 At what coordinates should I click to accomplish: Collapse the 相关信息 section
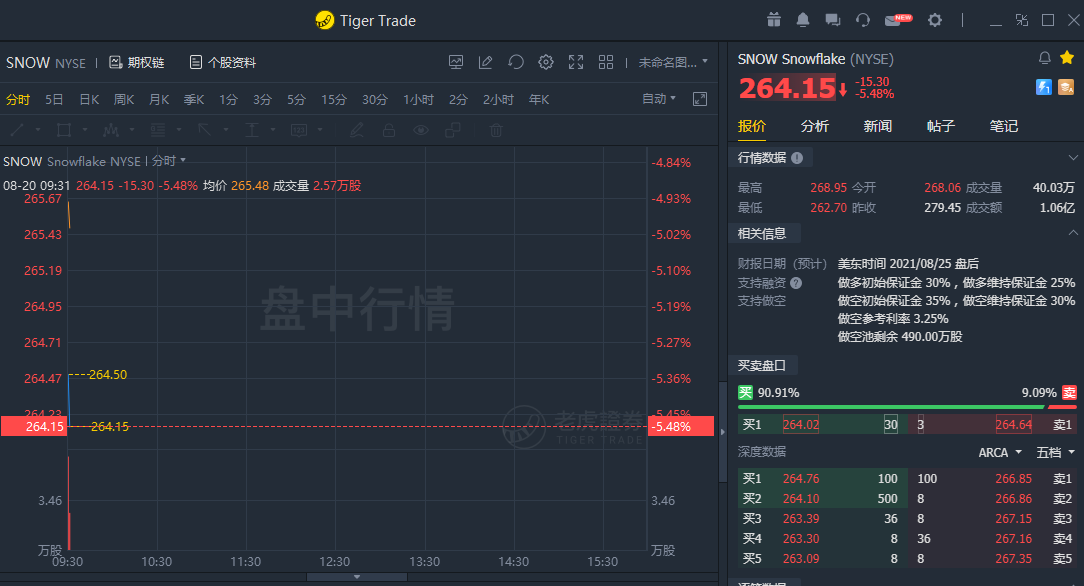click(1072, 233)
